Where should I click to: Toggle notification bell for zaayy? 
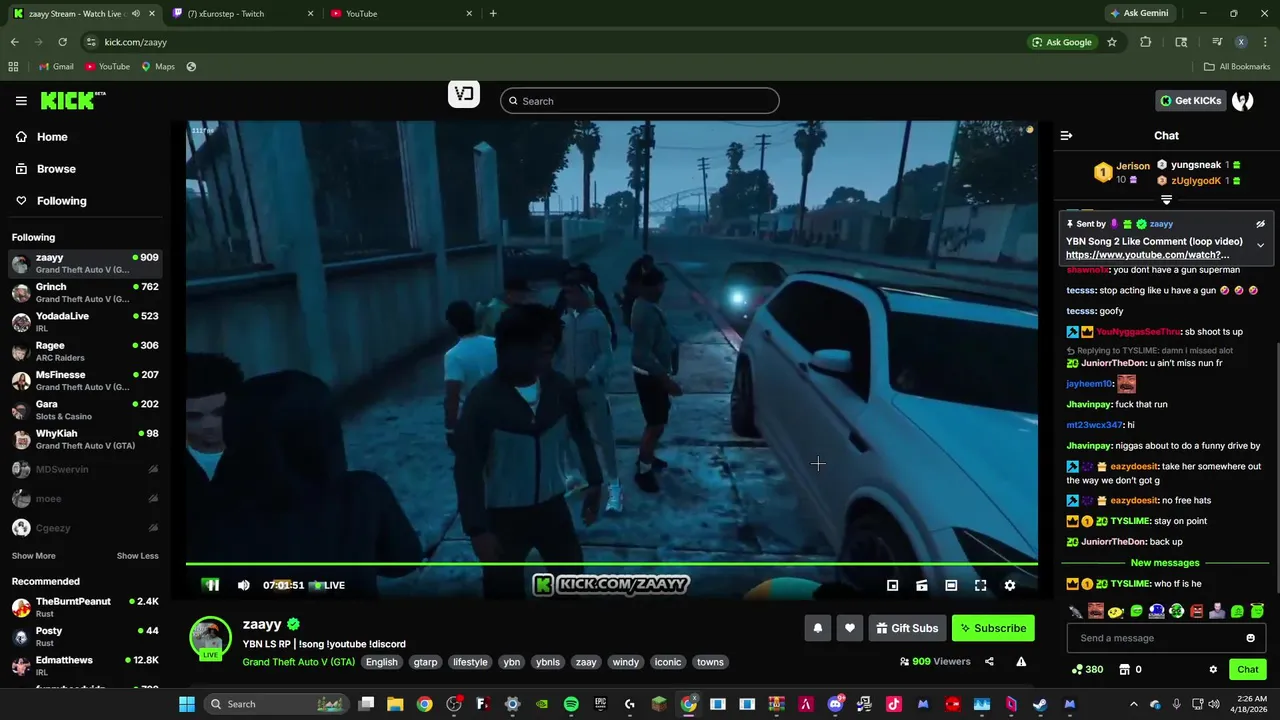818,628
